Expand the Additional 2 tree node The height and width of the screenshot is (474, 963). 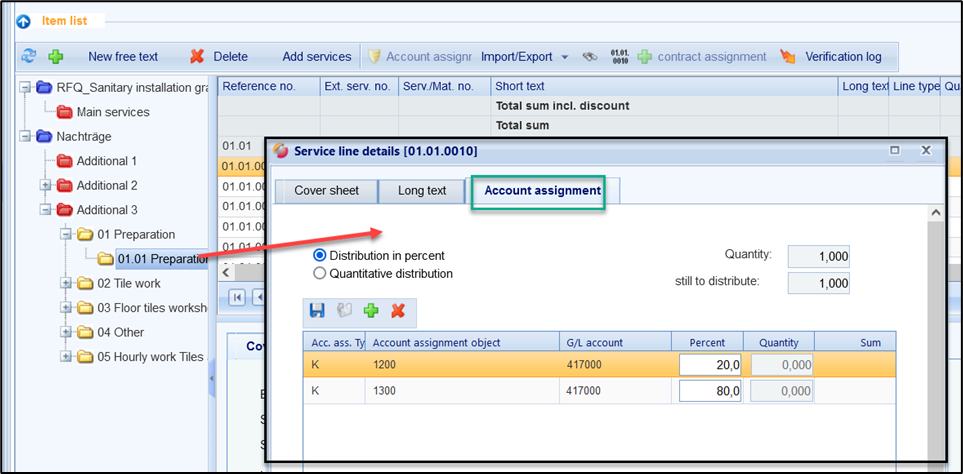[x=45, y=186]
